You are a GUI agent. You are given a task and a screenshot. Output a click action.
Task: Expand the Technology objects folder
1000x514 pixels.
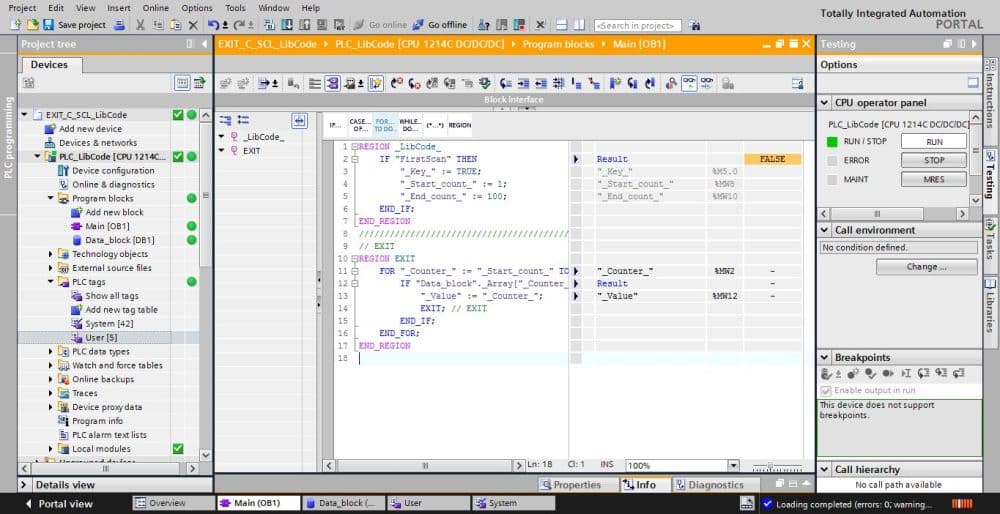click(x=51, y=254)
